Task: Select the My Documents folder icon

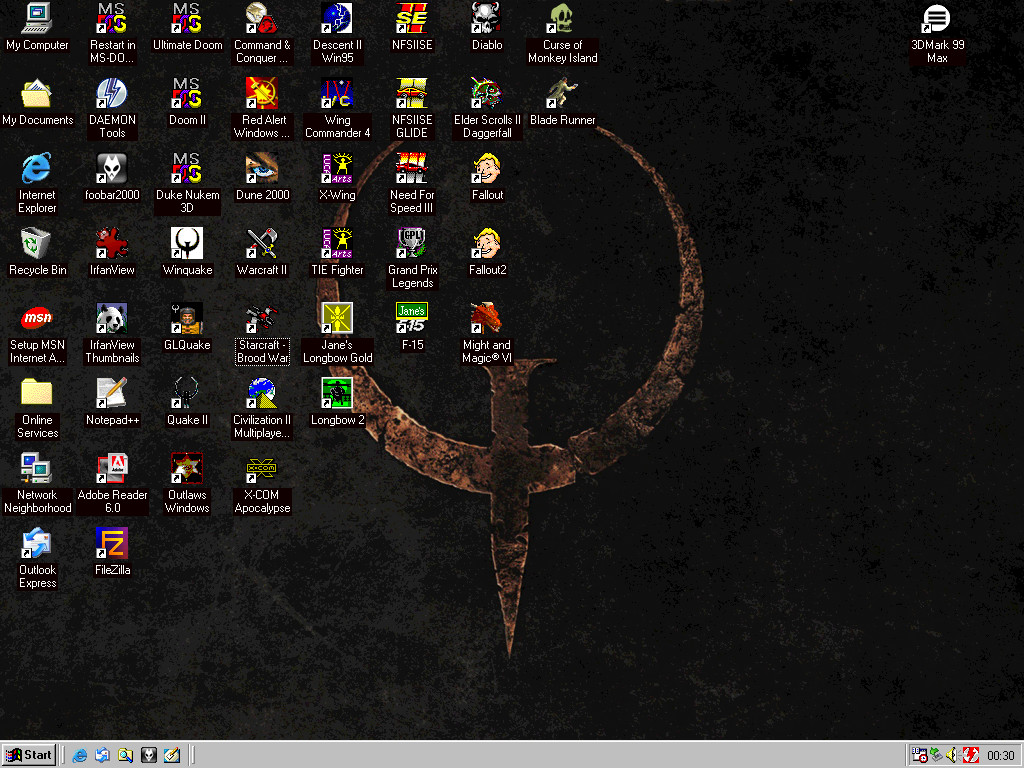Action: (x=37, y=93)
